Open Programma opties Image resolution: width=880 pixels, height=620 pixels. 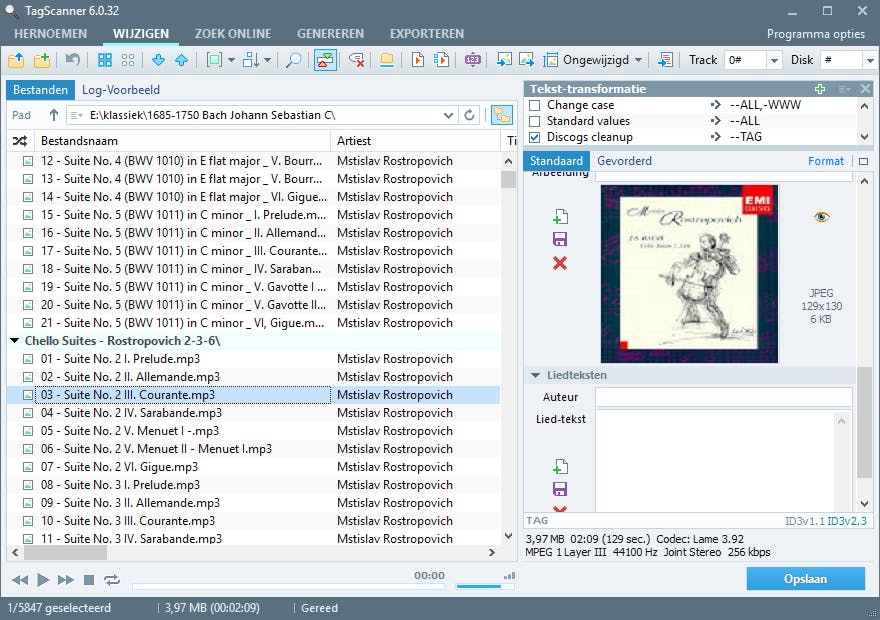pyautogui.click(x=815, y=33)
